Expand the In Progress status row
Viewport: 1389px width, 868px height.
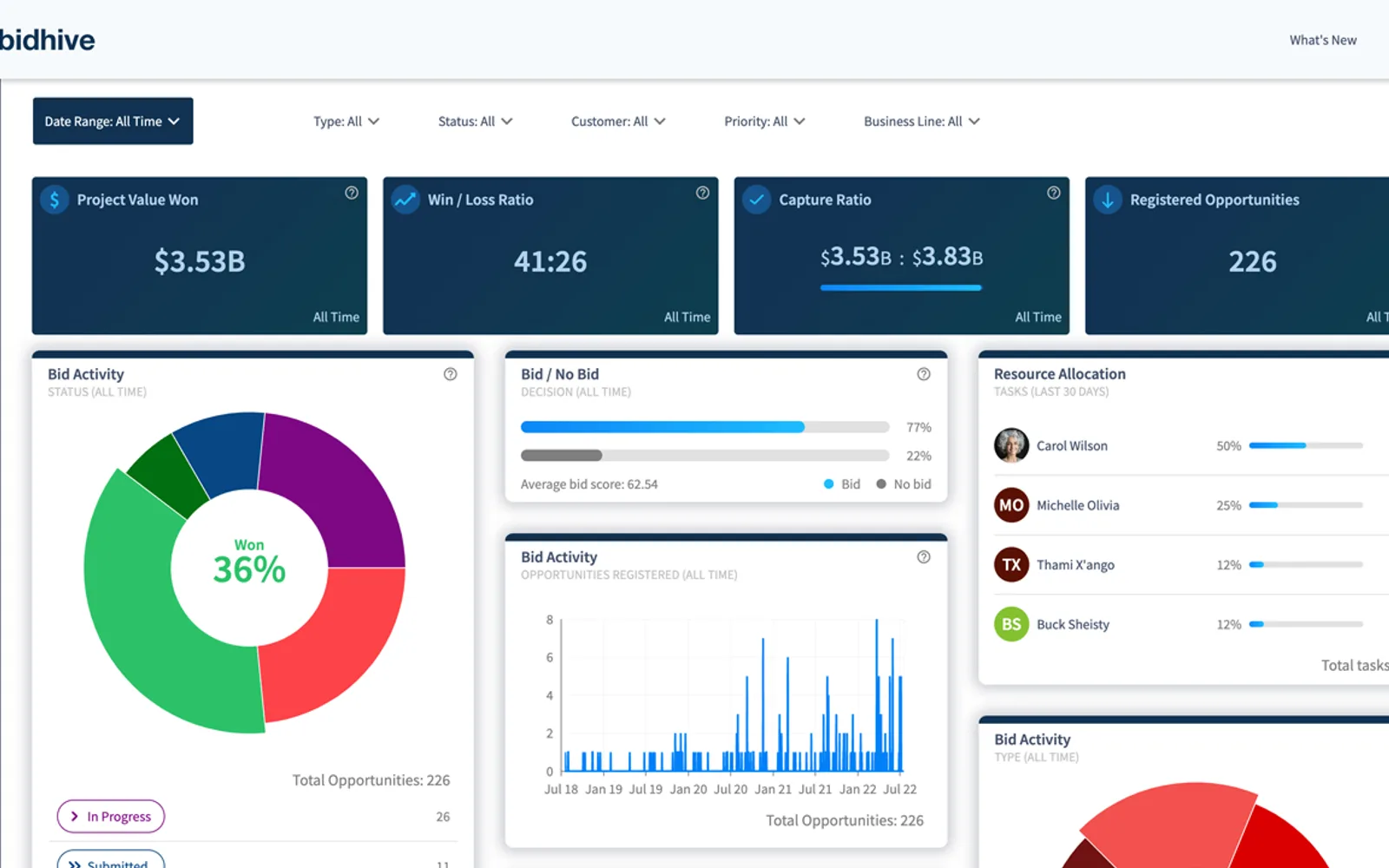tap(111, 817)
